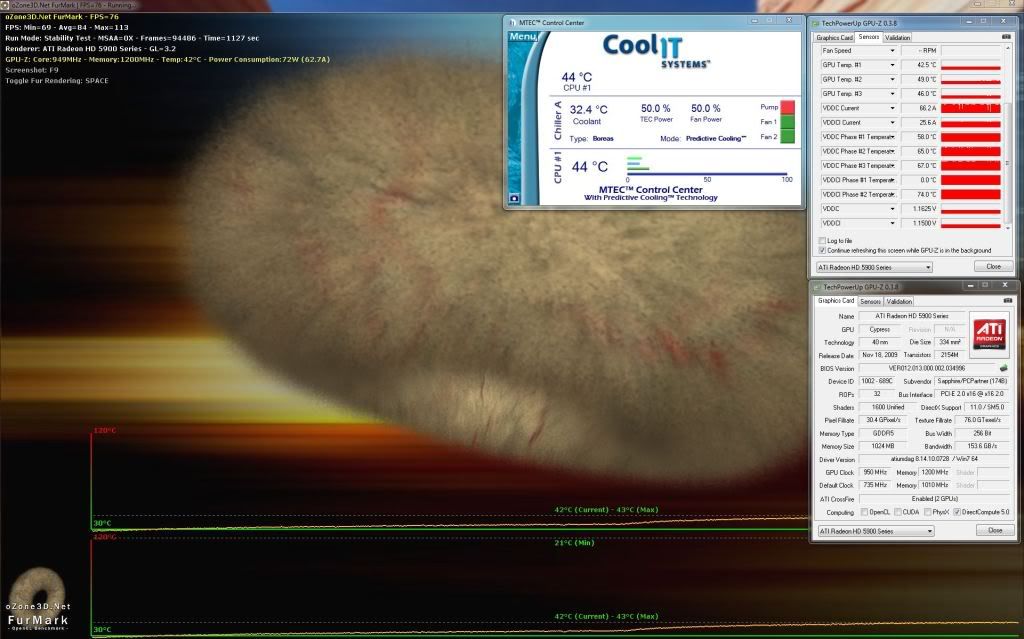Select Sensors tab in upper GPU-Z window
1024x639 pixels.
click(869, 37)
